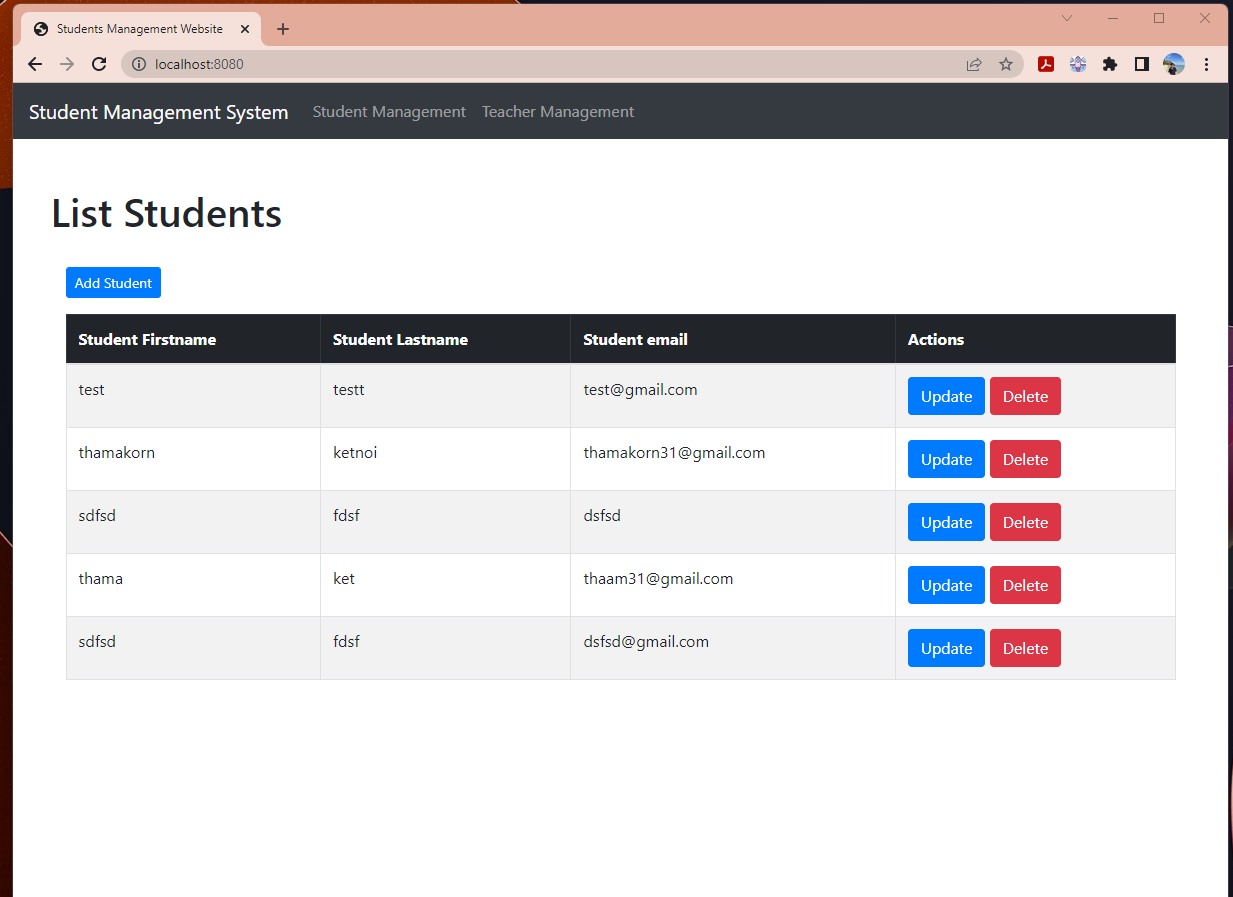Toggle the browser side panel icon
The height and width of the screenshot is (897, 1233).
point(1141,64)
